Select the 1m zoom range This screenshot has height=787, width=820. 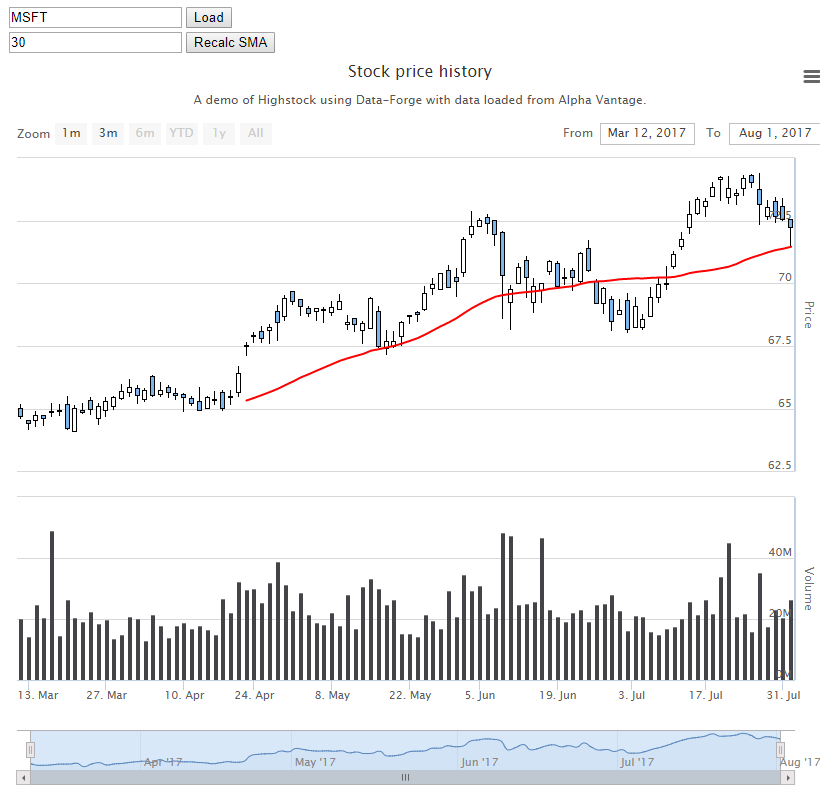pos(71,133)
